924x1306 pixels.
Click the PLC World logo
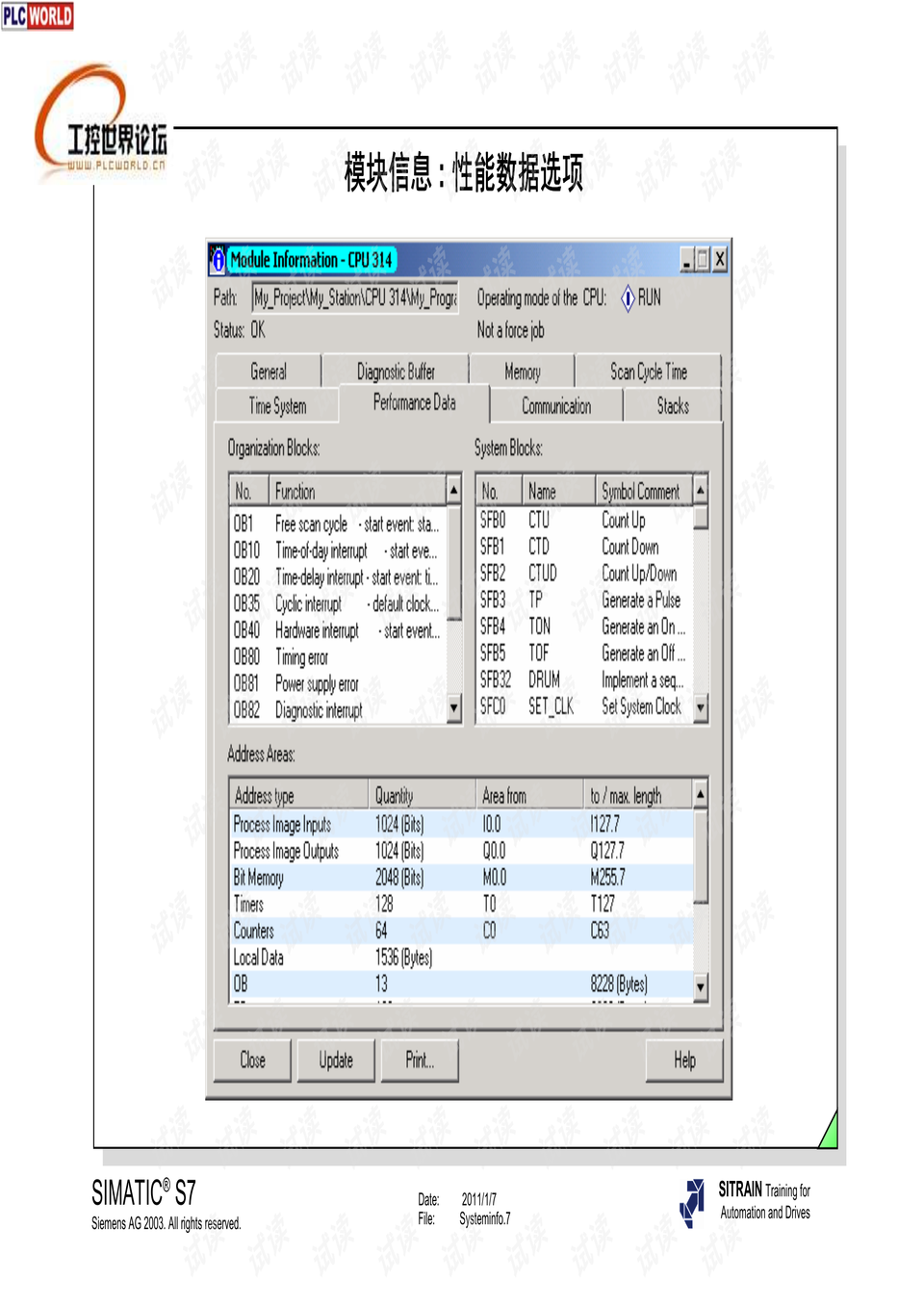[x=38, y=15]
